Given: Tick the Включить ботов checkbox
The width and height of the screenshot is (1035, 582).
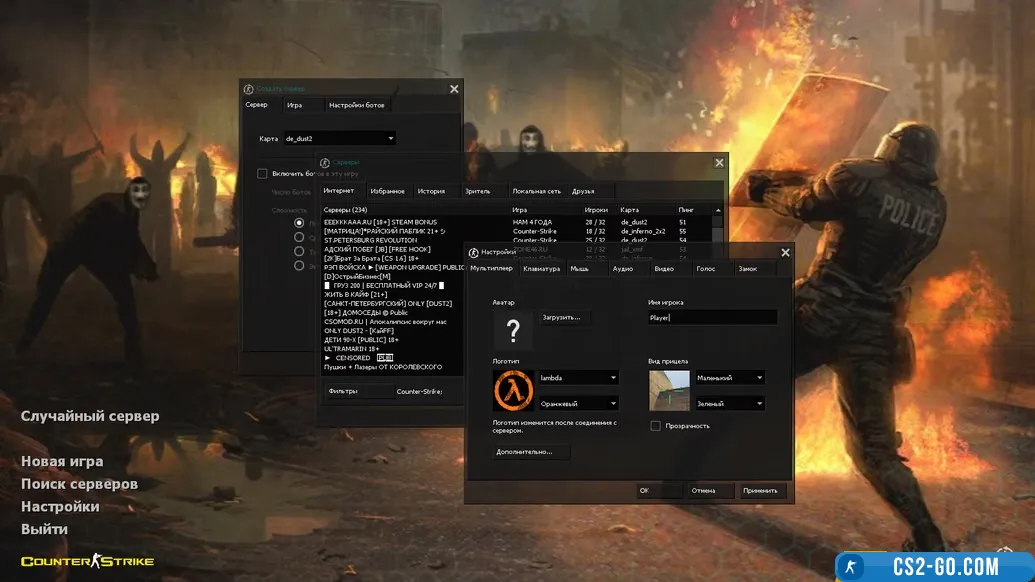Looking at the screenshot, I should click(x=262, y=174).
